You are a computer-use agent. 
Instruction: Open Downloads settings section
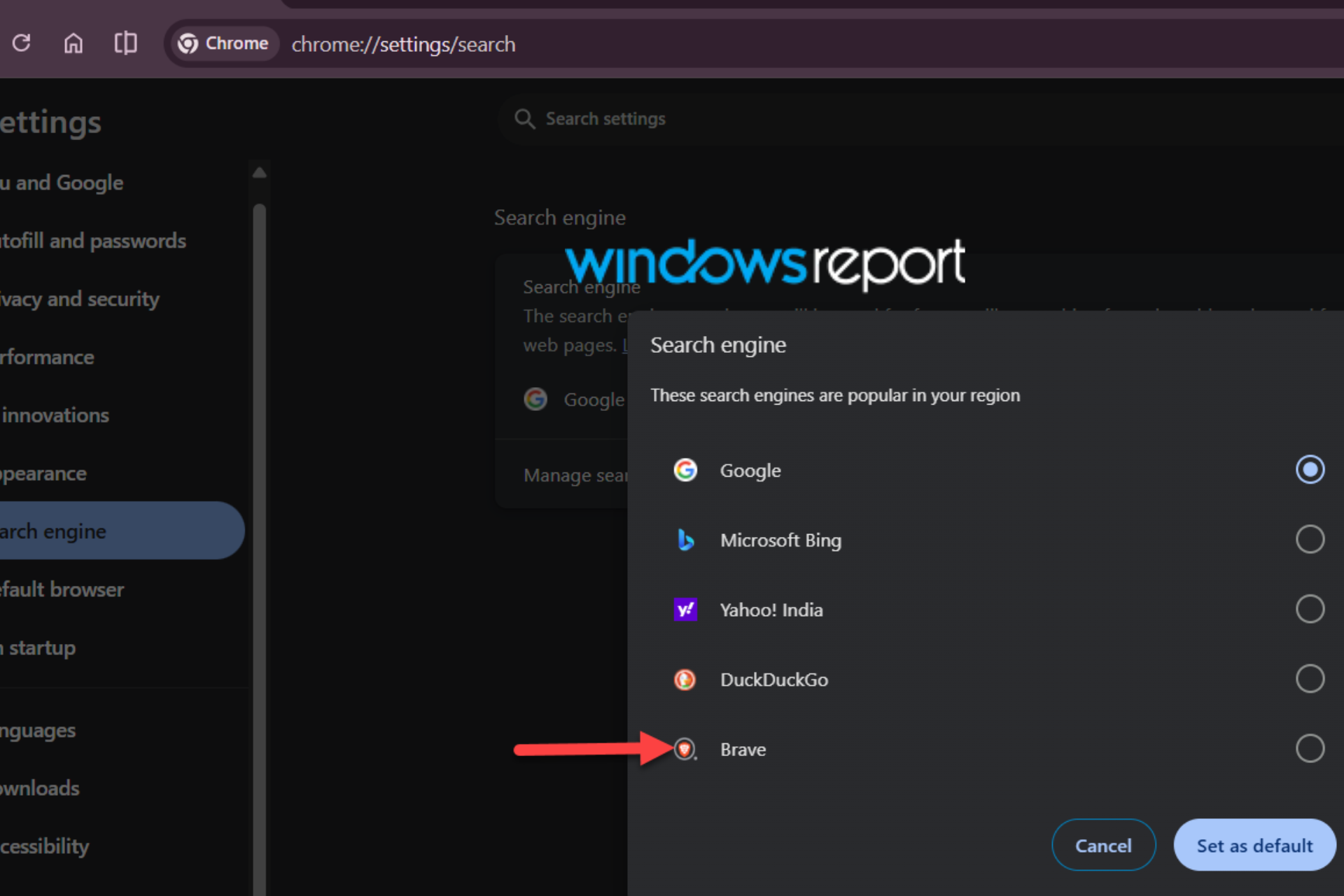[x=122, y=788]
